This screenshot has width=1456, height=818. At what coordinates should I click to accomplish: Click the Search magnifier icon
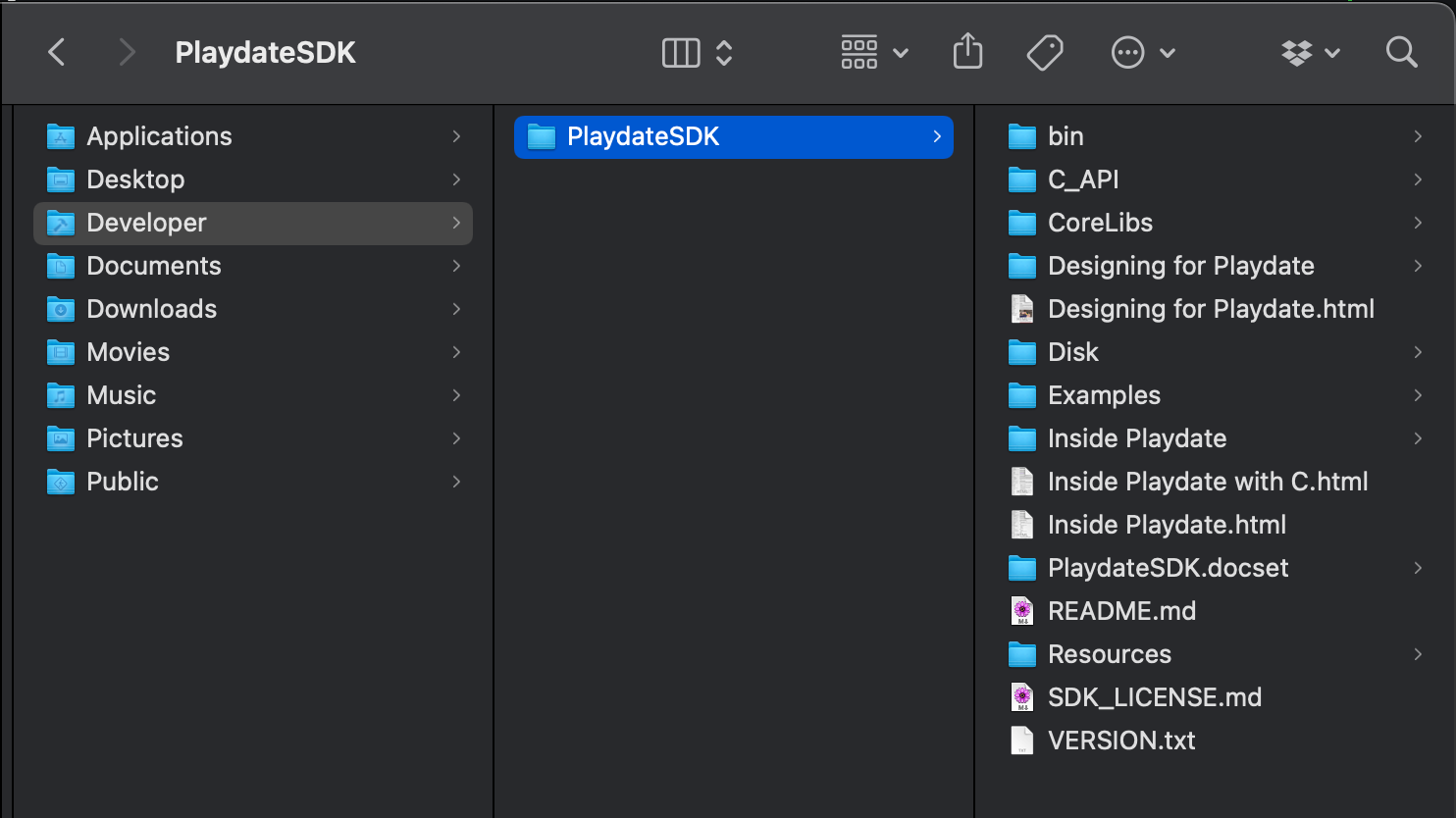point(1402,52)
